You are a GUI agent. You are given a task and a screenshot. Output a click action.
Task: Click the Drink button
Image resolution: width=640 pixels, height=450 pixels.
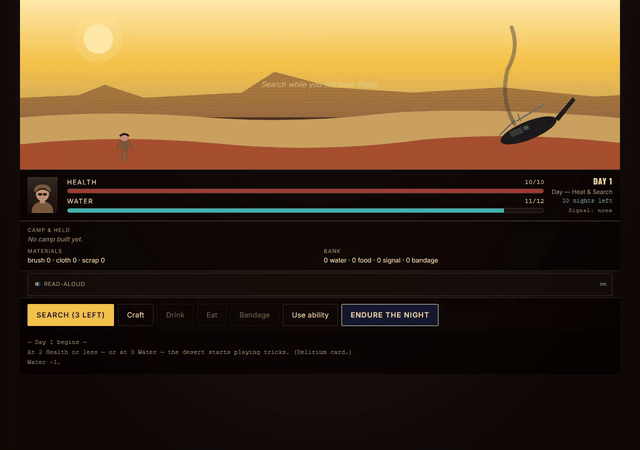click(x=175, y=315)
